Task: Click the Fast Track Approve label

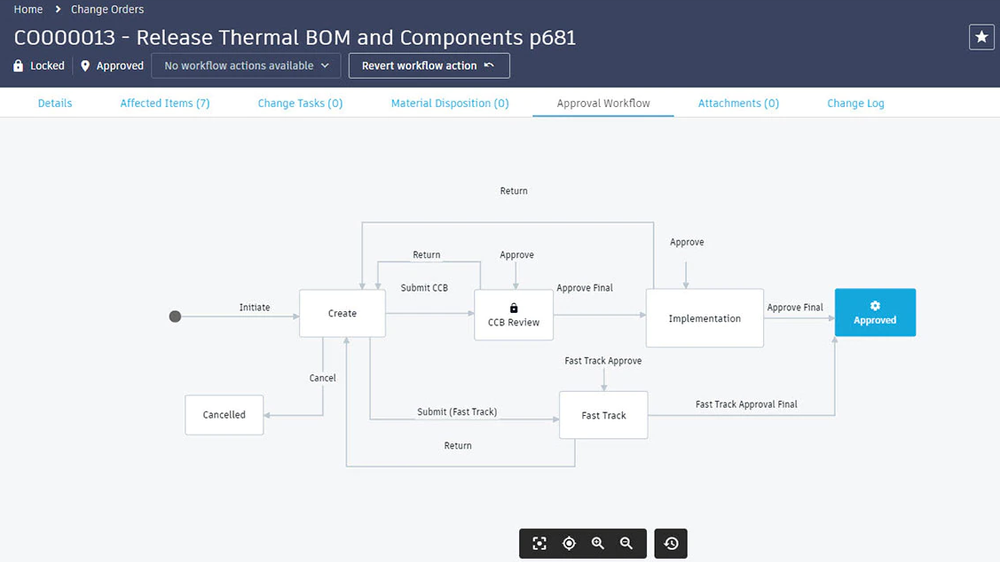Action: [x=603, y=360]
